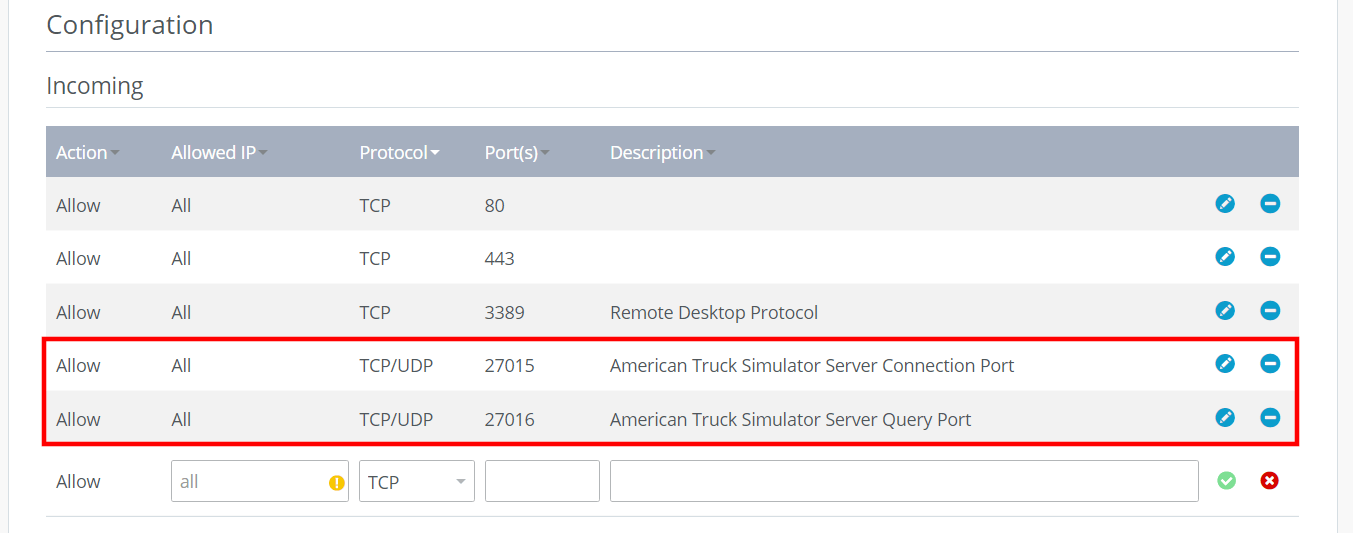Screen dimensions: 1353x533
Task: Select the port 3389 cell
Action: pyautogui.click(x=505, y=313)
